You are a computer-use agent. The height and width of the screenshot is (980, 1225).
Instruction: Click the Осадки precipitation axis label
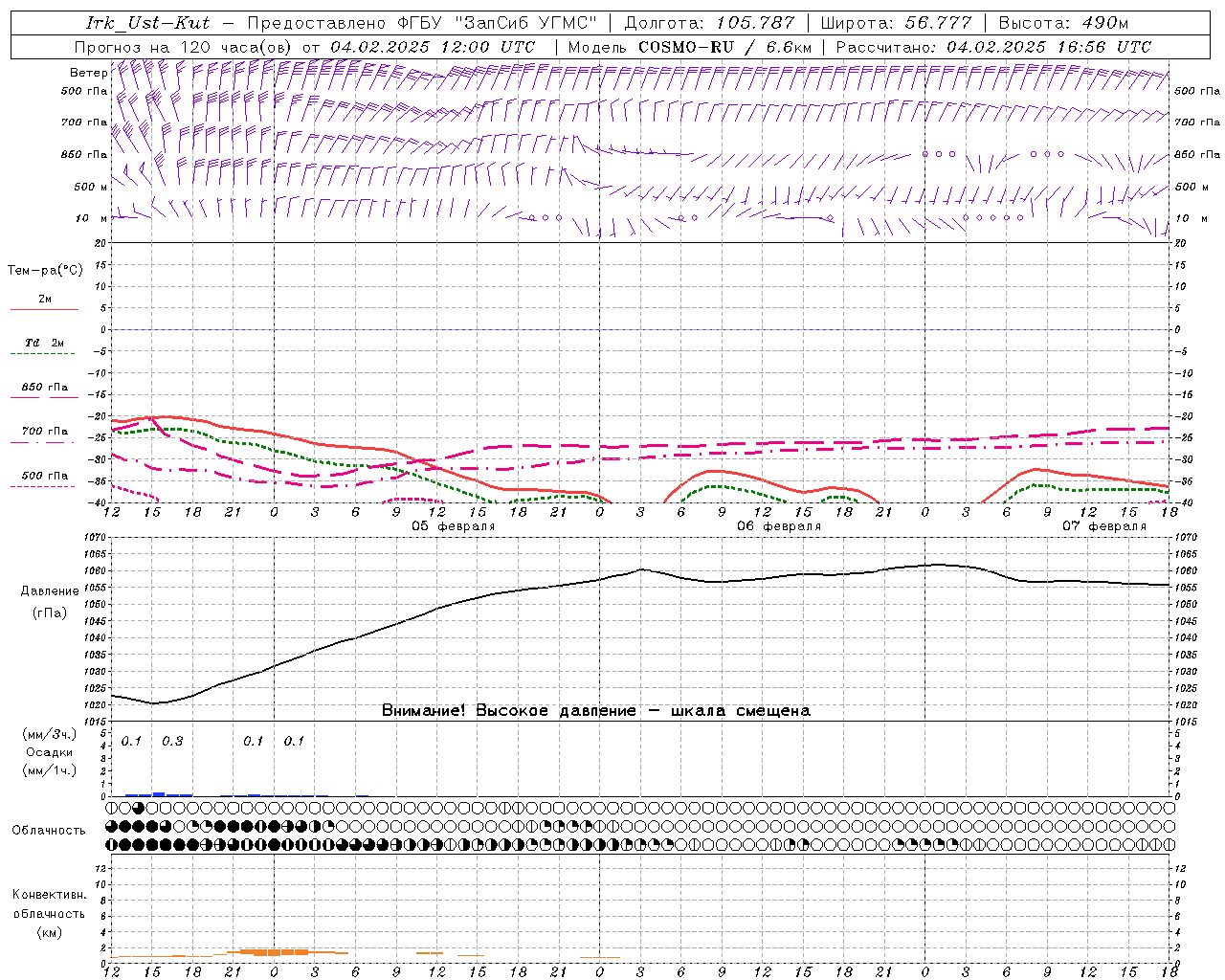tap(50, 752)
